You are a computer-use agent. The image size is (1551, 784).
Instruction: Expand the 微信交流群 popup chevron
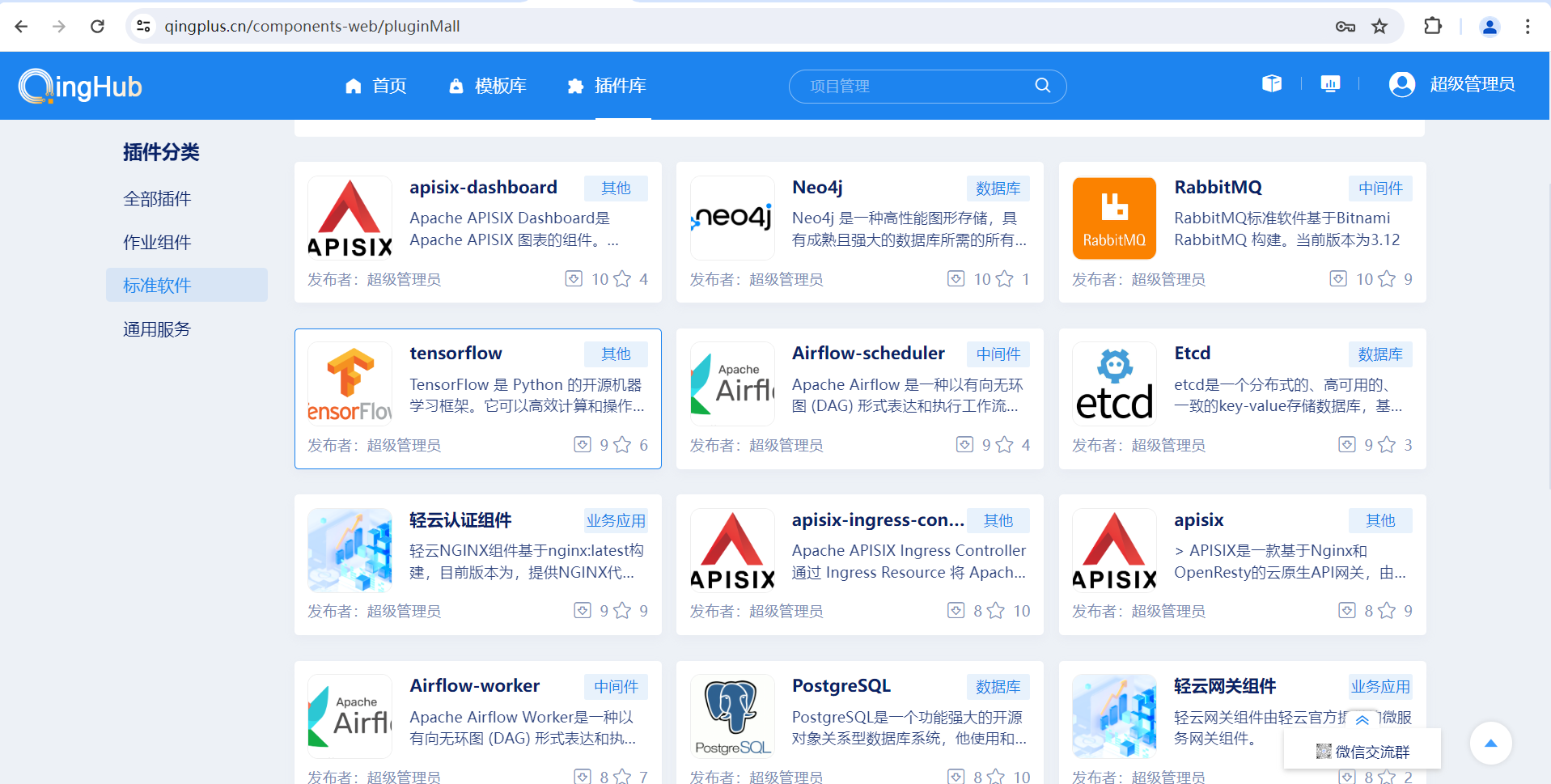(1362, 720)
